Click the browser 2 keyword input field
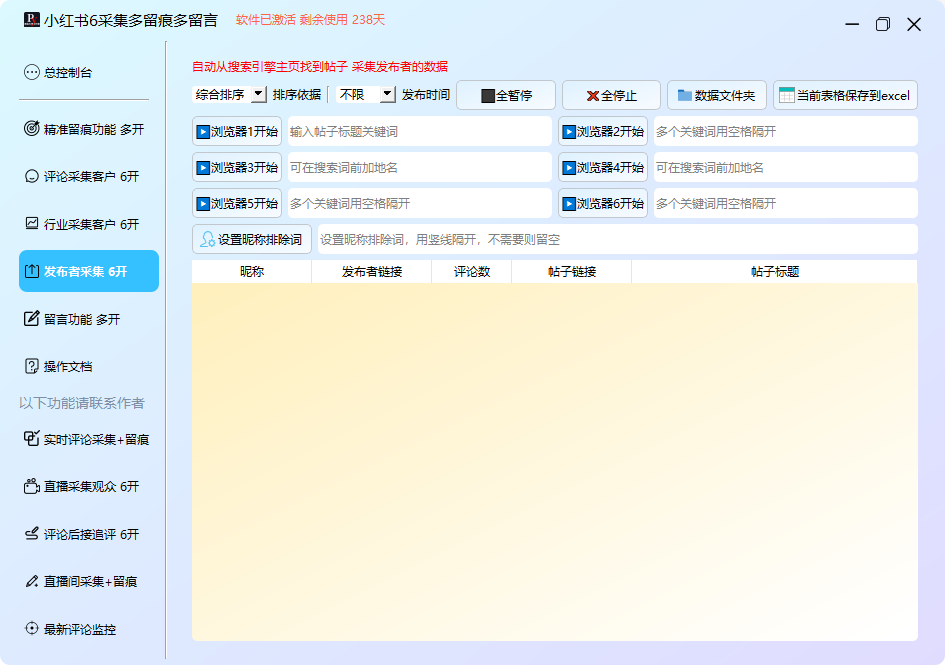This screenshot has width=945, height=665. 784,132
